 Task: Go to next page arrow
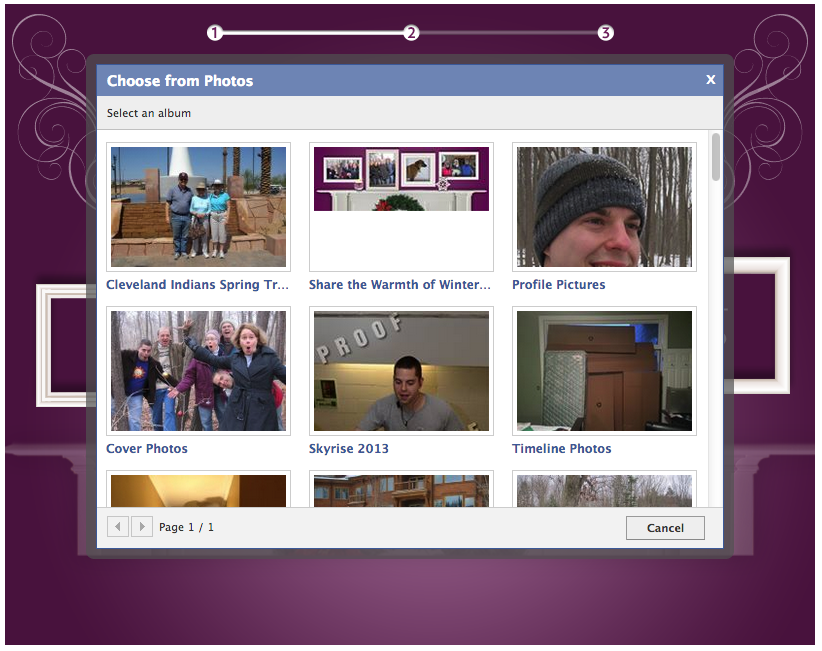(x=142, y=526)
